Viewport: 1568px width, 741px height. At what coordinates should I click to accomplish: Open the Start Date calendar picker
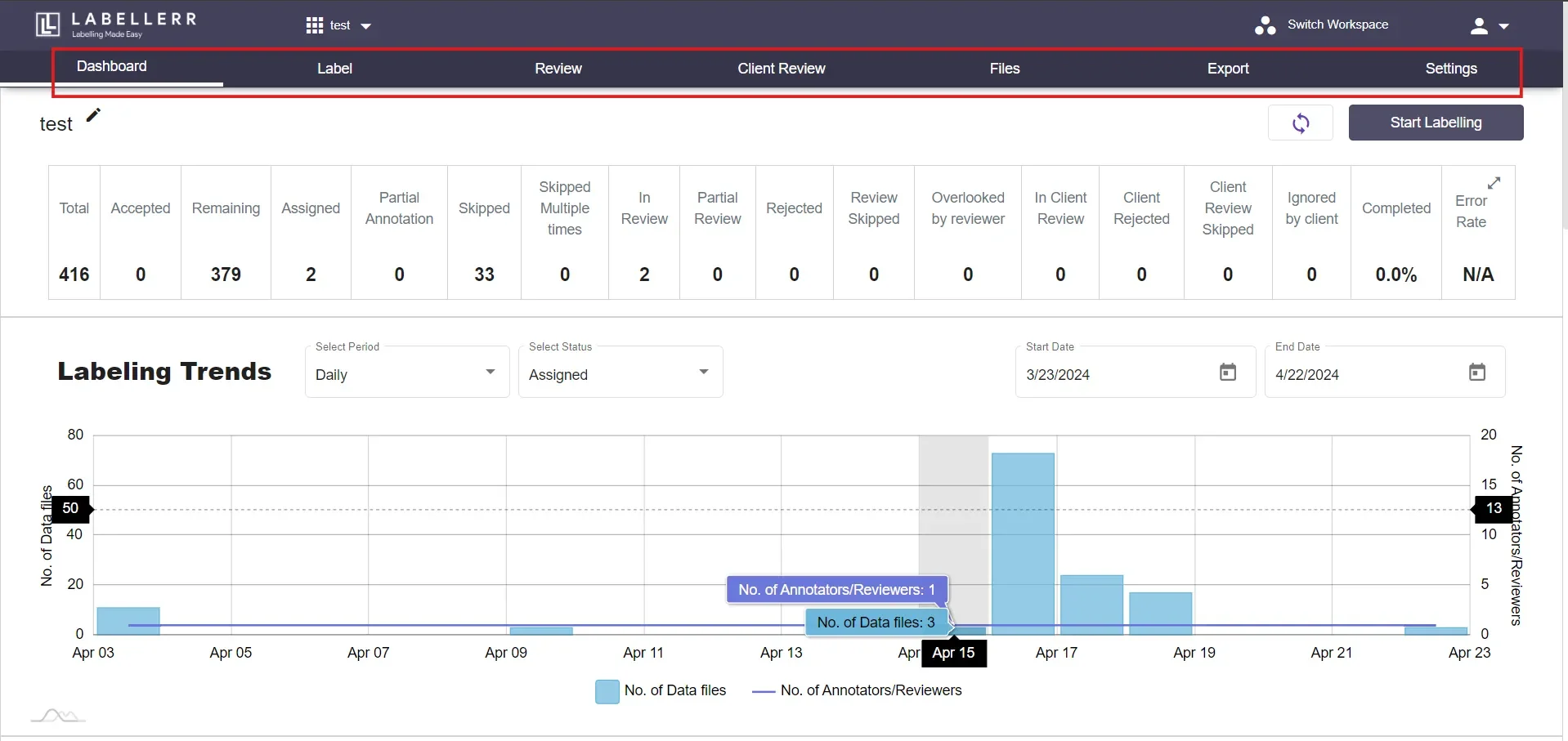coord(1228,373)
